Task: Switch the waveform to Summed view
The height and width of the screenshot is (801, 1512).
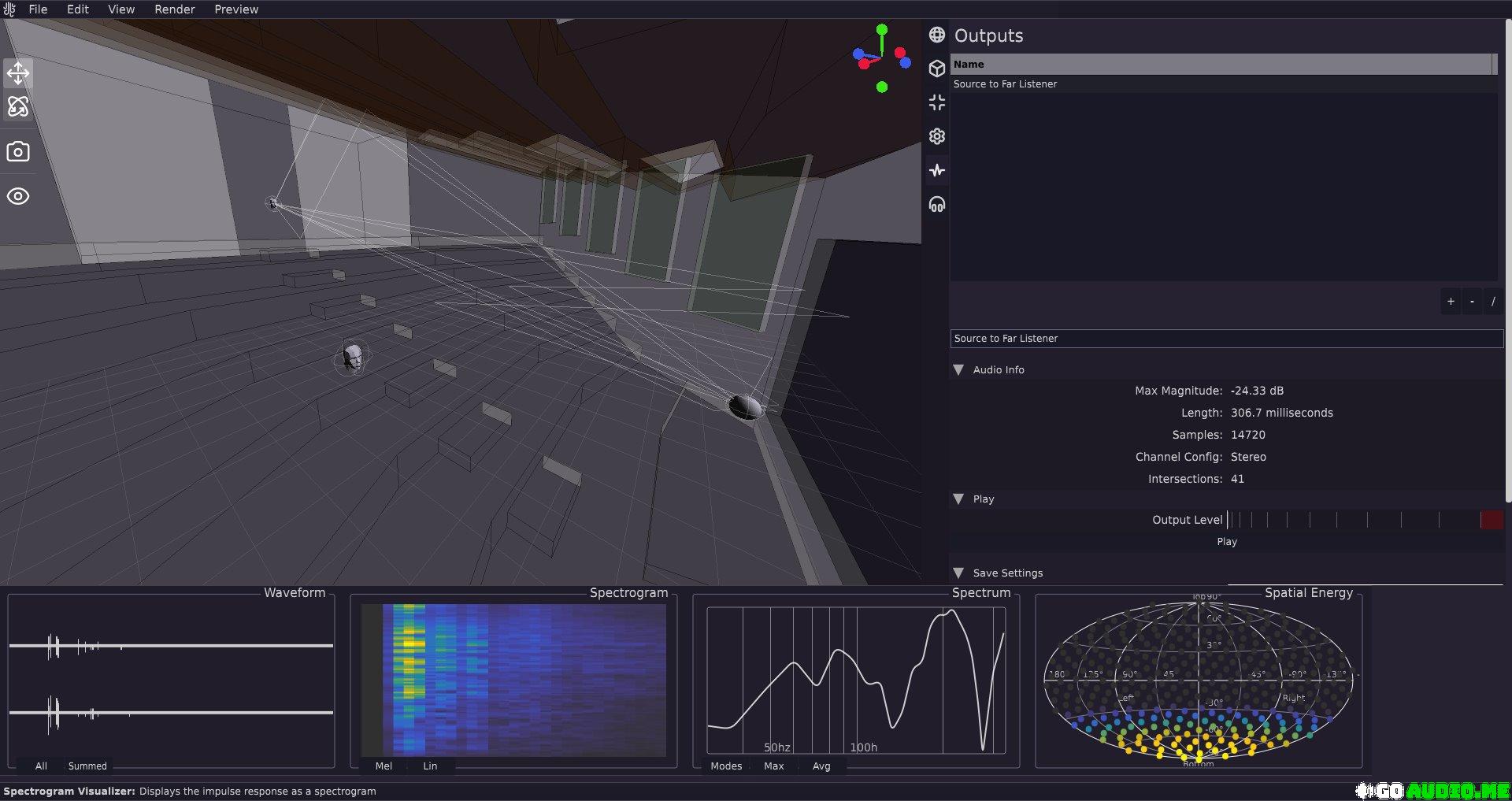Action: click(87, 766)
